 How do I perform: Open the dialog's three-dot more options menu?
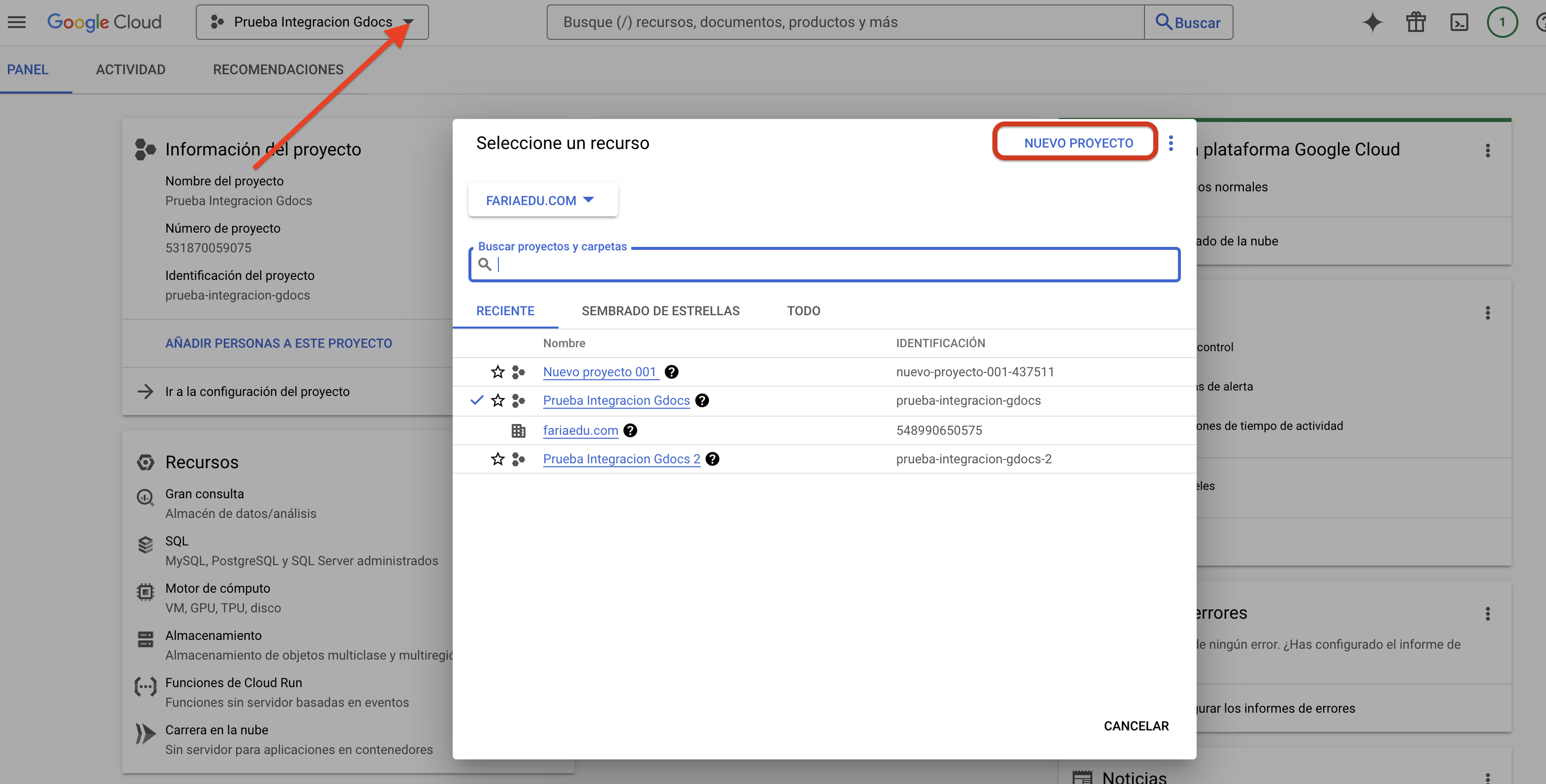coord(1170,143)
